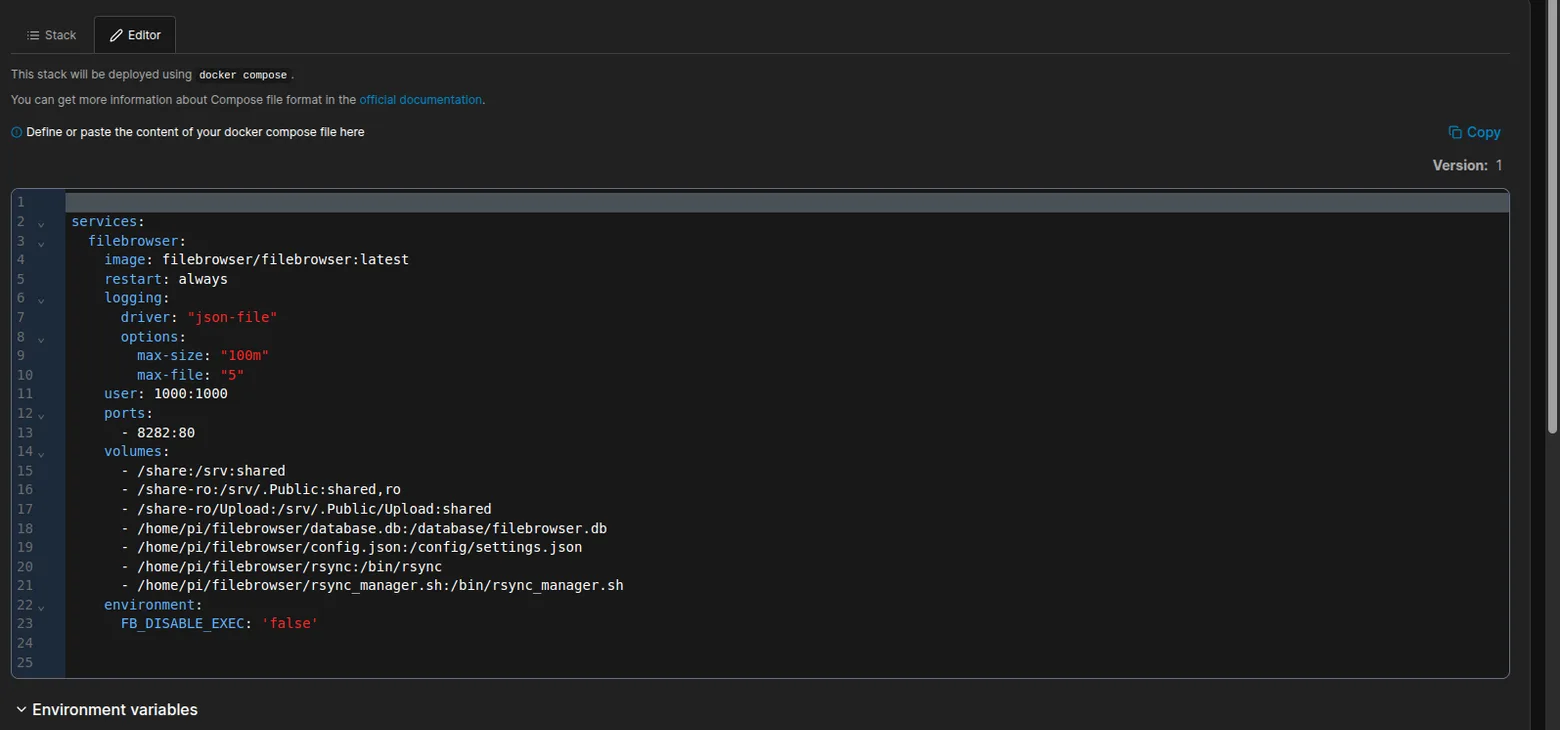This screenshot has height=730, width=1560.
Task: Click the user 1000:1000 line
Action: click(x=166, y=394)
